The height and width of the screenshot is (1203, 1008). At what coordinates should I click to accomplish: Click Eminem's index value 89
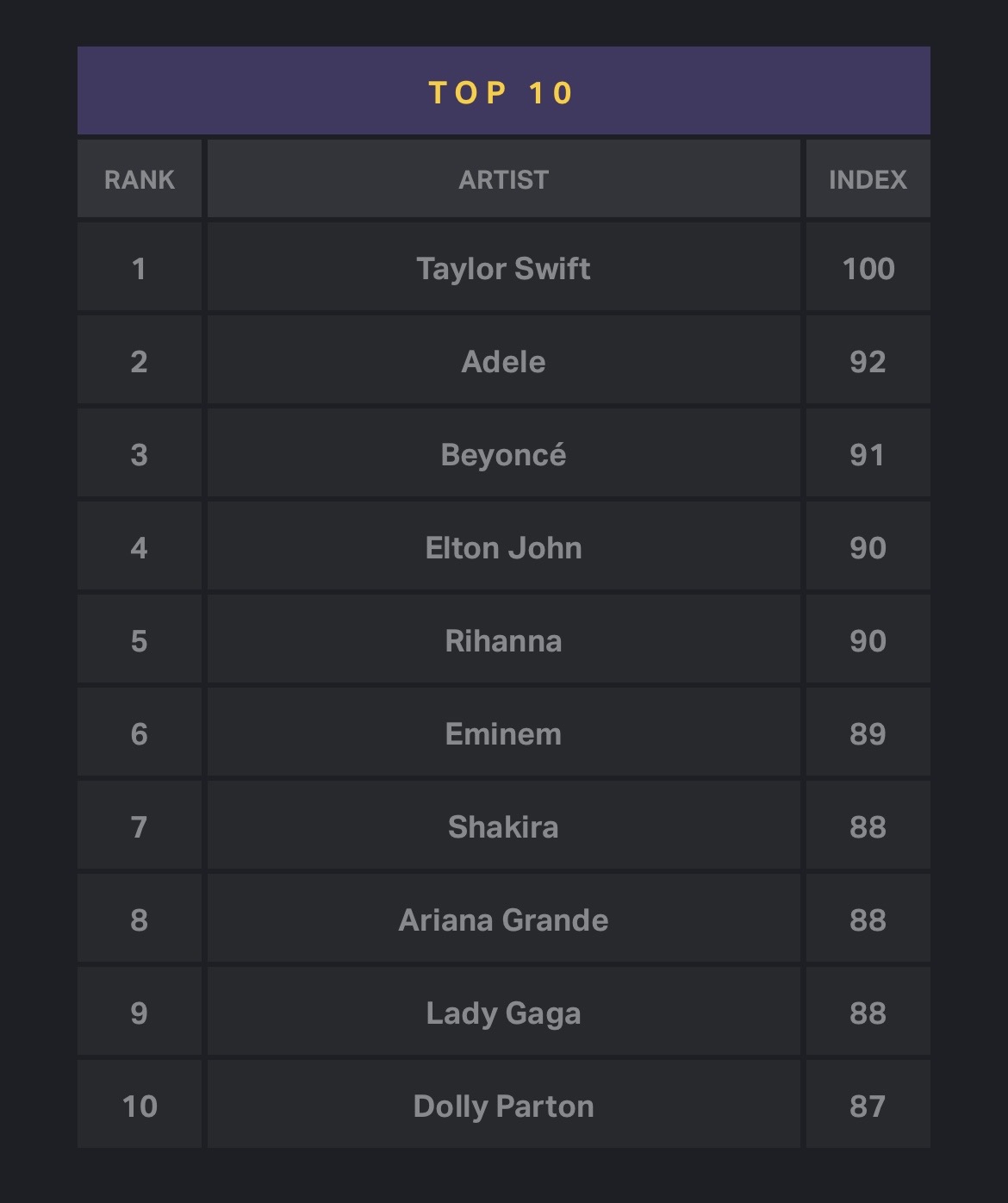(x=868, y=733)
